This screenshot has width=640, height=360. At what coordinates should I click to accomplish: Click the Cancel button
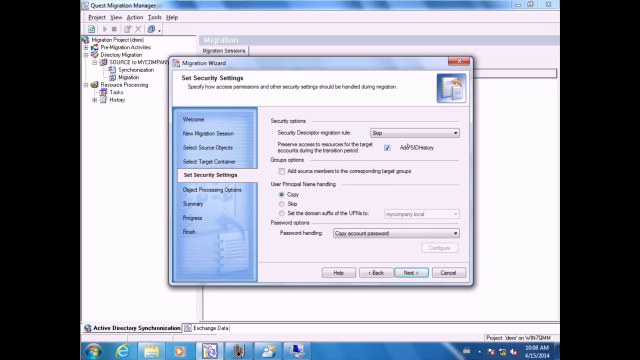tap(449, 273)
